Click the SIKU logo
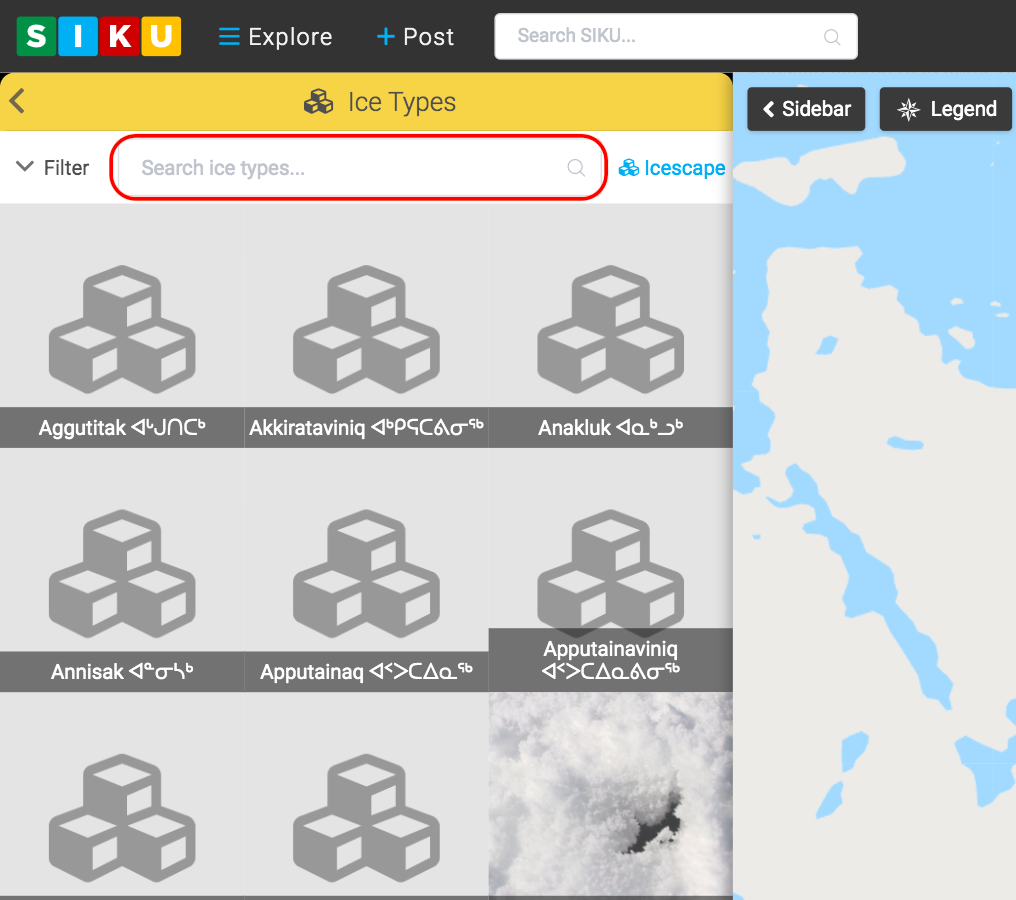The height and width of the screenshot is (900, 1016). (x=99, y=36)
